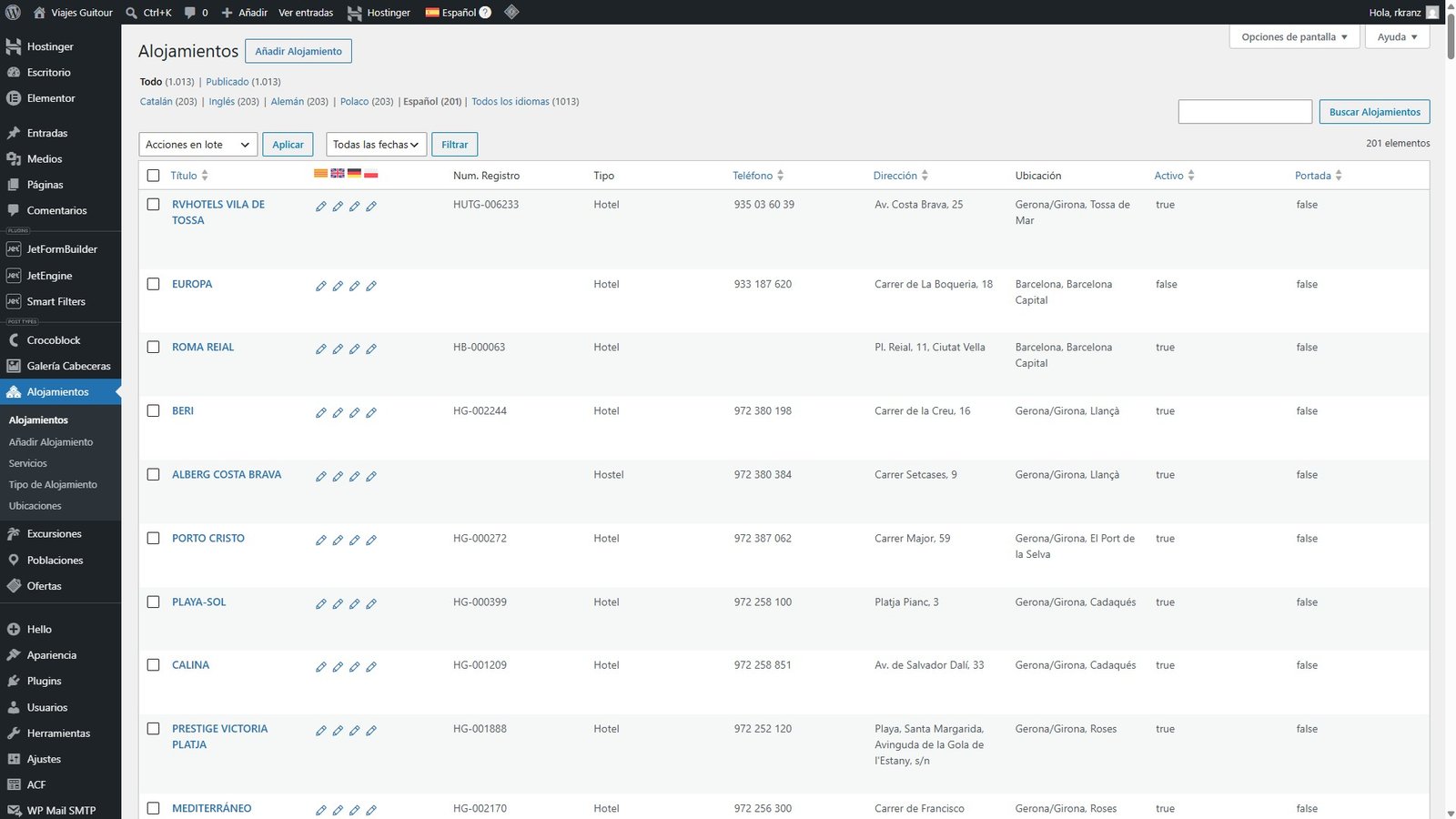Edit Polish translation pencil for EUROPA
Screen dimensions: 1456x819
point(371,286)
